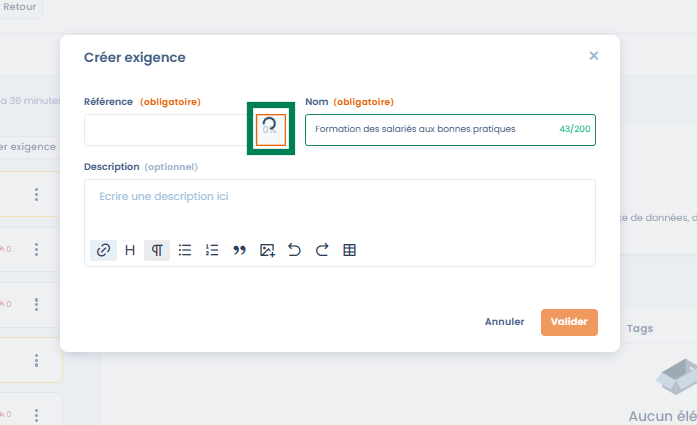Switch to the Tags tab

click(640, 328)
